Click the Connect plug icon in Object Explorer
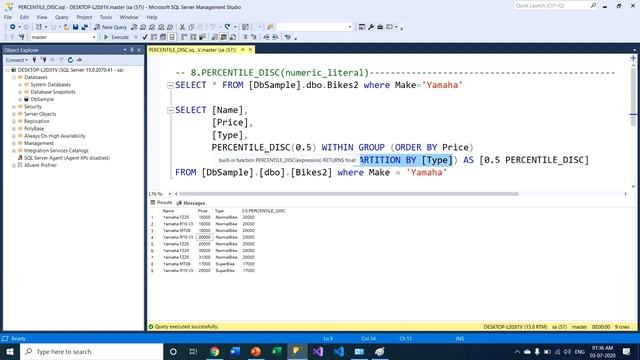This screenshot has height=360, width=640. coord(34,60)
